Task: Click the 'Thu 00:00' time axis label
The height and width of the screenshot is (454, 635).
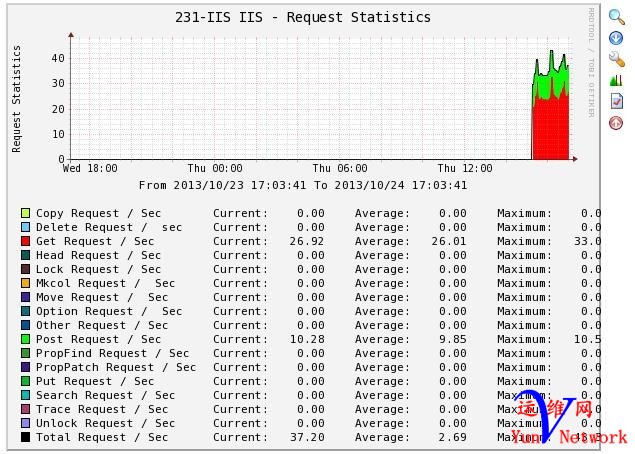Action: [x=215, y=168]
